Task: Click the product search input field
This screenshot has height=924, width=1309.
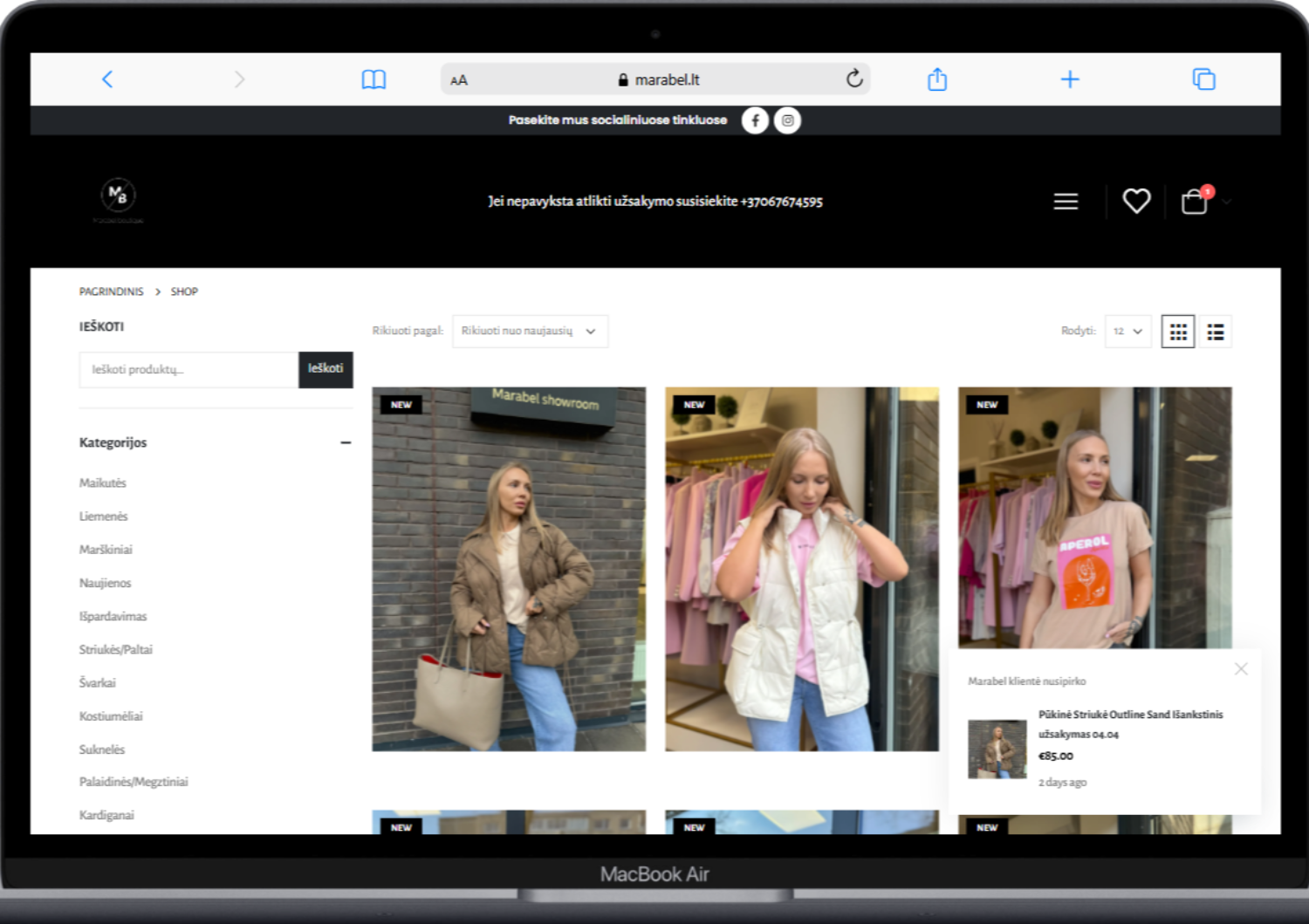Action: [188, 369]
